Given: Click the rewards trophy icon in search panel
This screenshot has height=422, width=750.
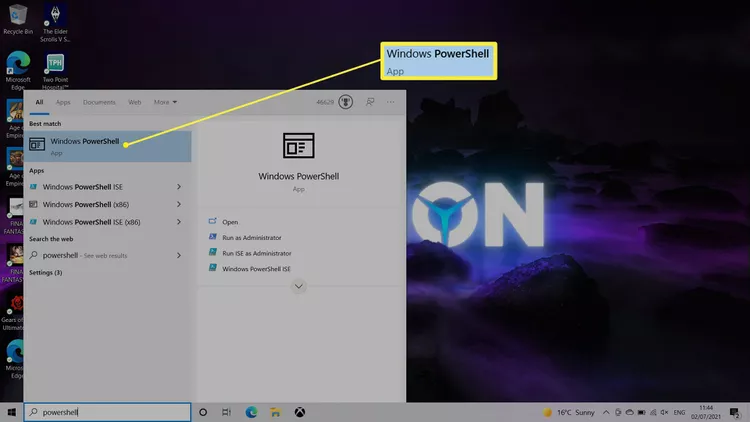Looking at the screenshot, I should pyautogui.click(x=345, y=102).
